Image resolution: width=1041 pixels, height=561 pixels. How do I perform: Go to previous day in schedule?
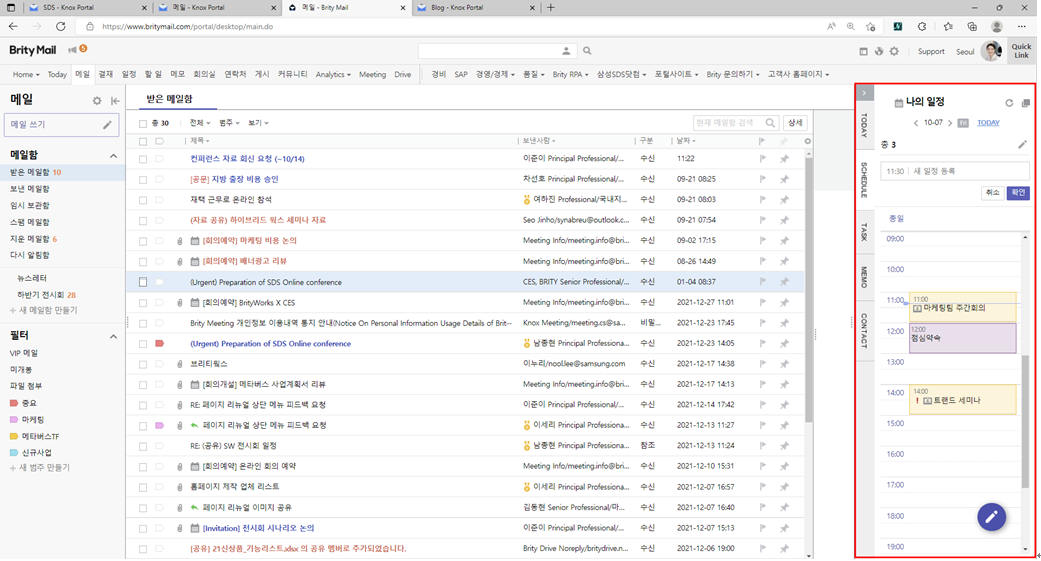click(x=916, y=123)
